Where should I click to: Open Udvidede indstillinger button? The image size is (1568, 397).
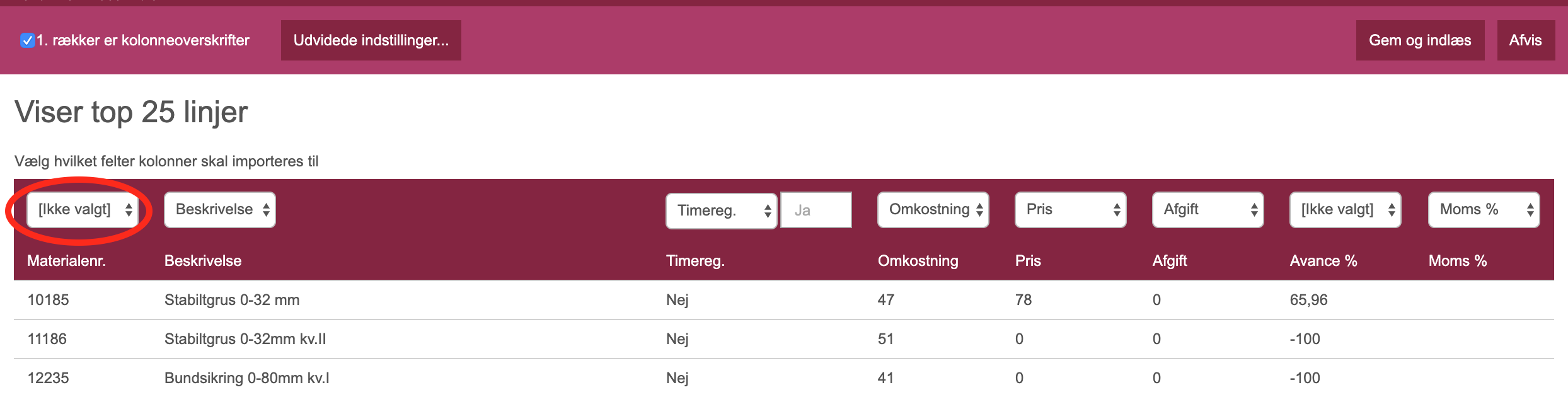pos(371,40)
